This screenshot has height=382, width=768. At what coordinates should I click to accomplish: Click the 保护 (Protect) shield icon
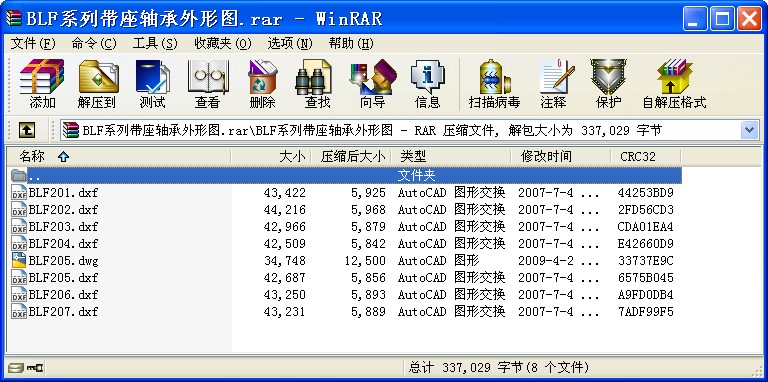608,84
